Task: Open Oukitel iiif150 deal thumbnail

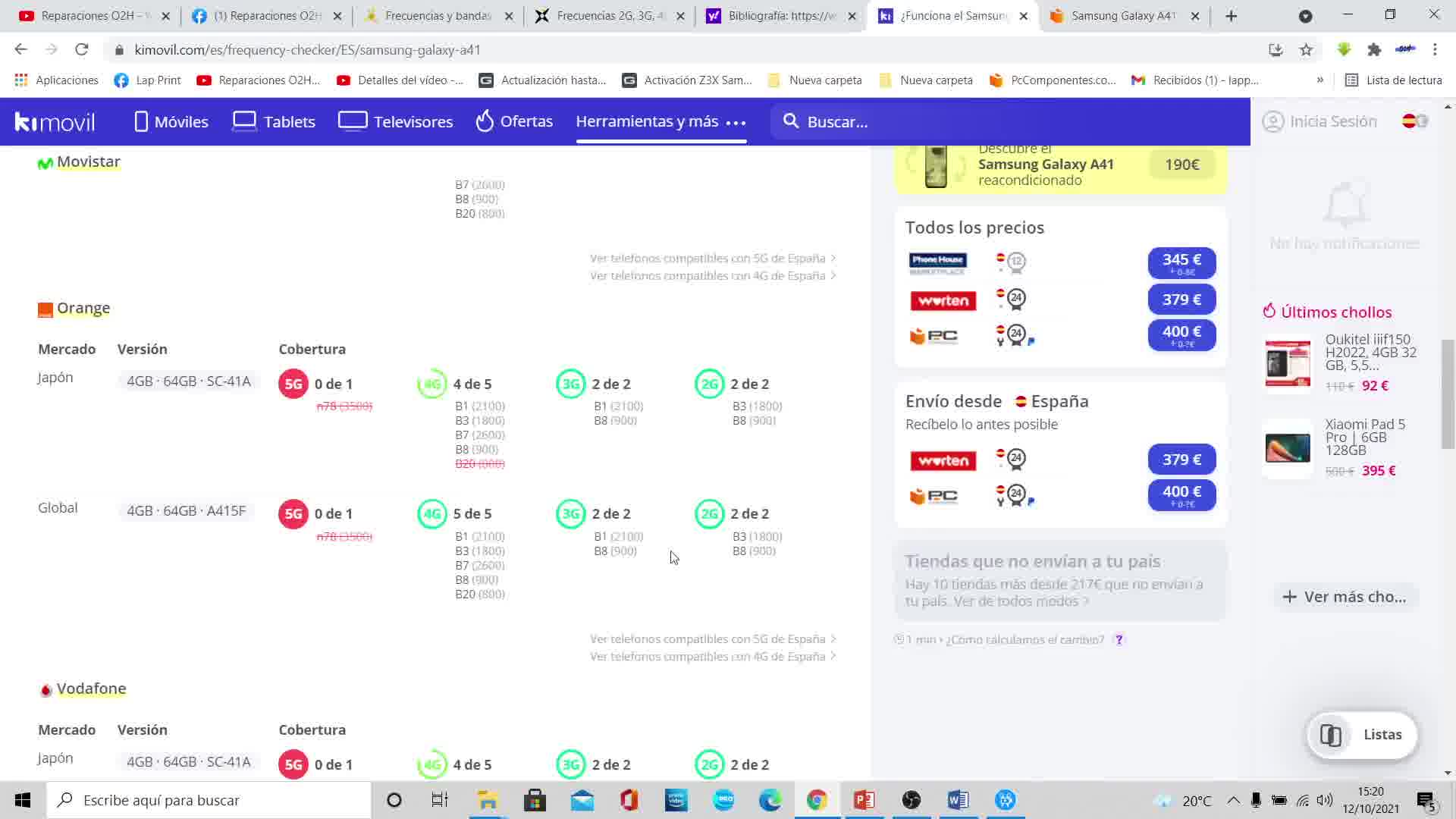Action: point(1288,363)
